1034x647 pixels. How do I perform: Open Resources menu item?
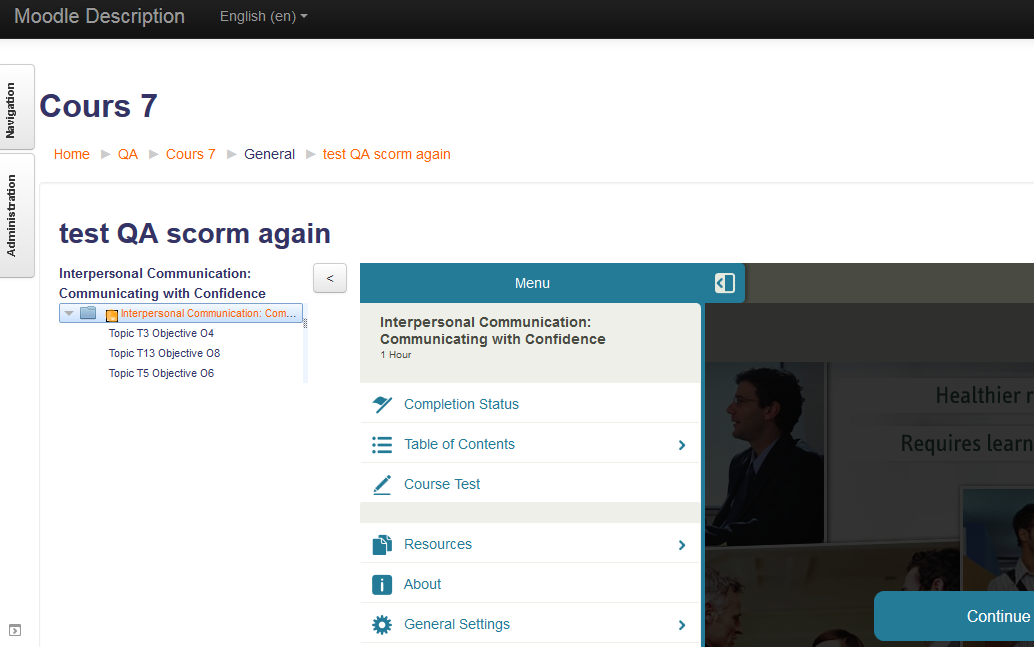(530, 544)
